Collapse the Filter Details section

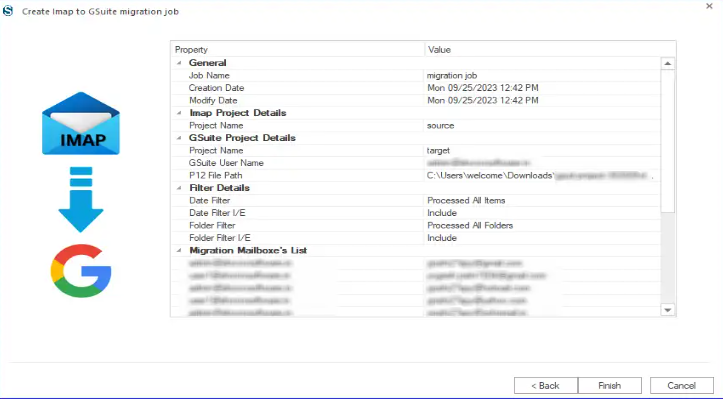tap(179, 188)
